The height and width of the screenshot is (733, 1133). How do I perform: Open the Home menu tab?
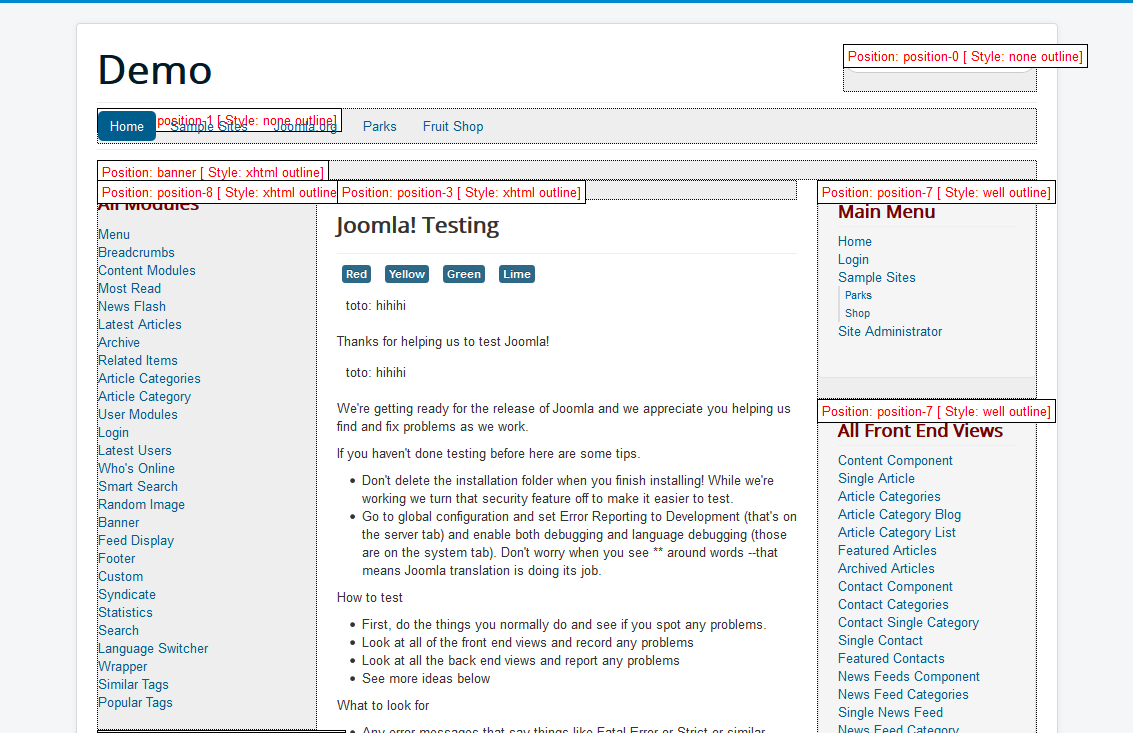(x=126, y=127)
